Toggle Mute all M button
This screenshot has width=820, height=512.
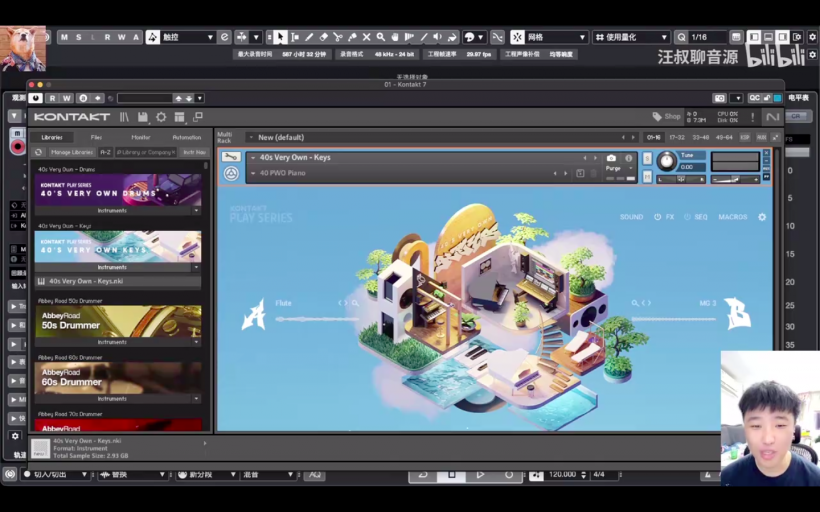(64, 37)
